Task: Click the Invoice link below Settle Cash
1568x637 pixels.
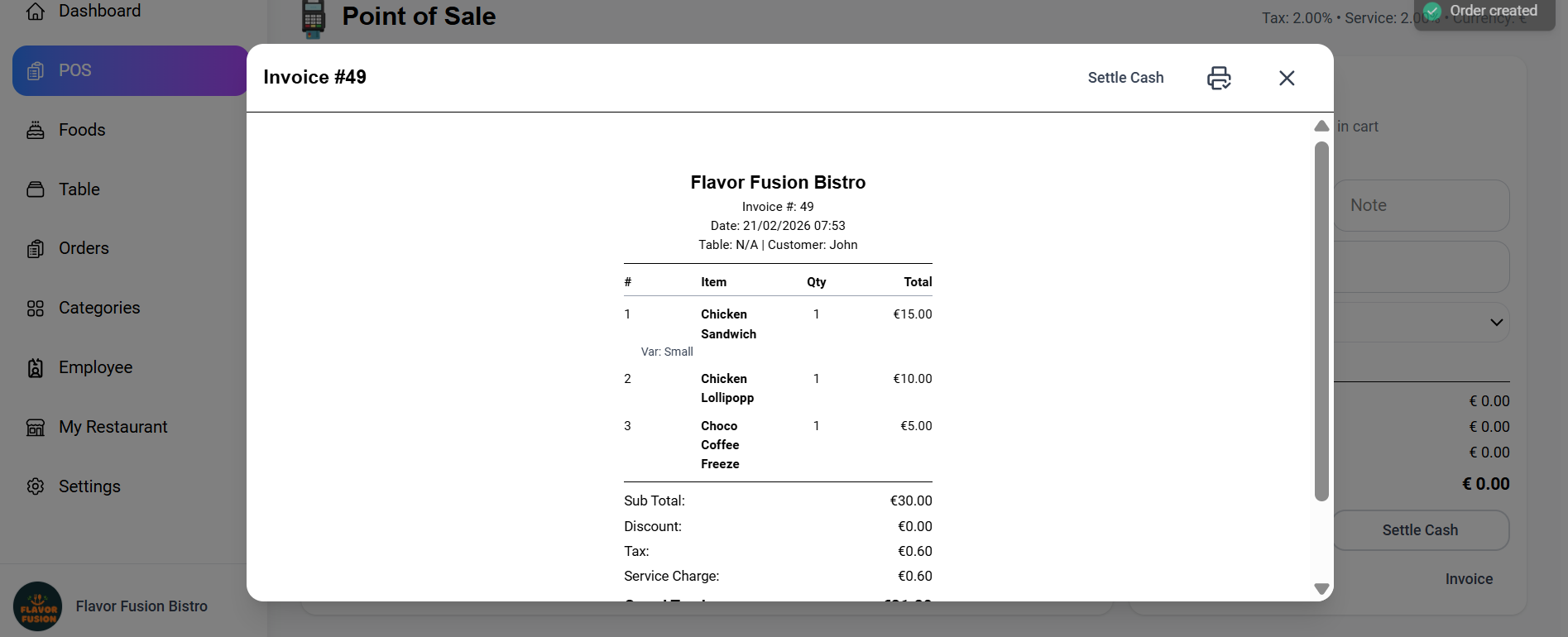Action: [1469, 578]
